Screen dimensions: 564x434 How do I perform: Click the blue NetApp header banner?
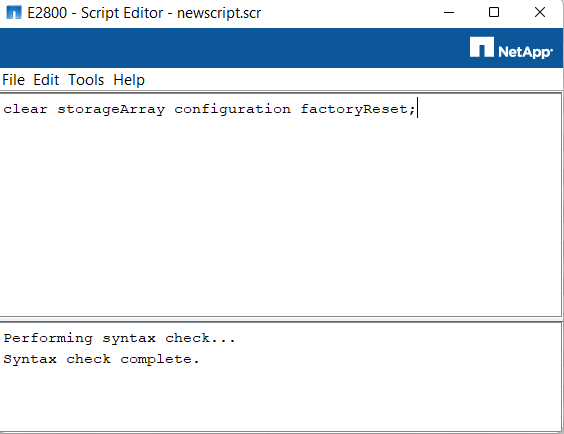pos(230,48)
